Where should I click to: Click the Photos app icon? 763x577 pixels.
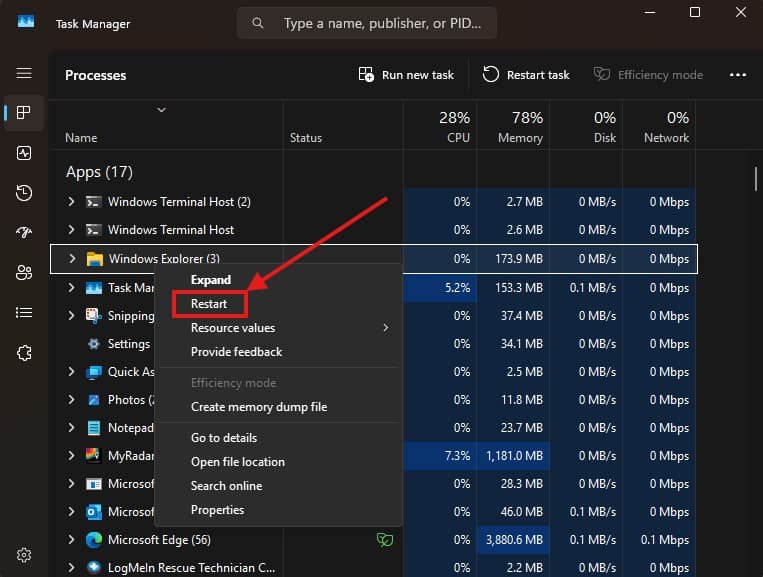click(x=94, y=400)
